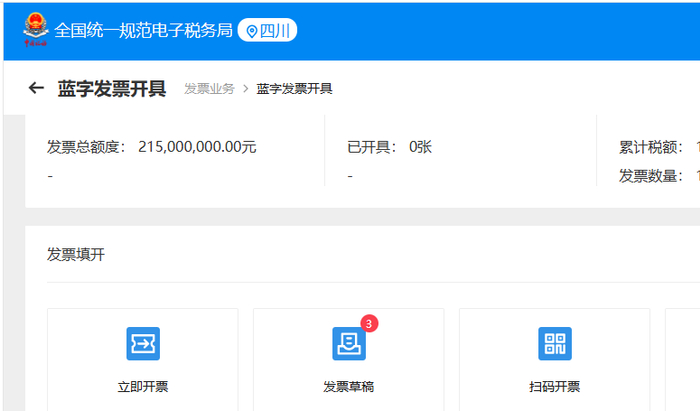Image resolution: width=700 pixels, height=411 pixels.
Task: Click the tax bureau national emblem logo
Action: click(36, 29)
